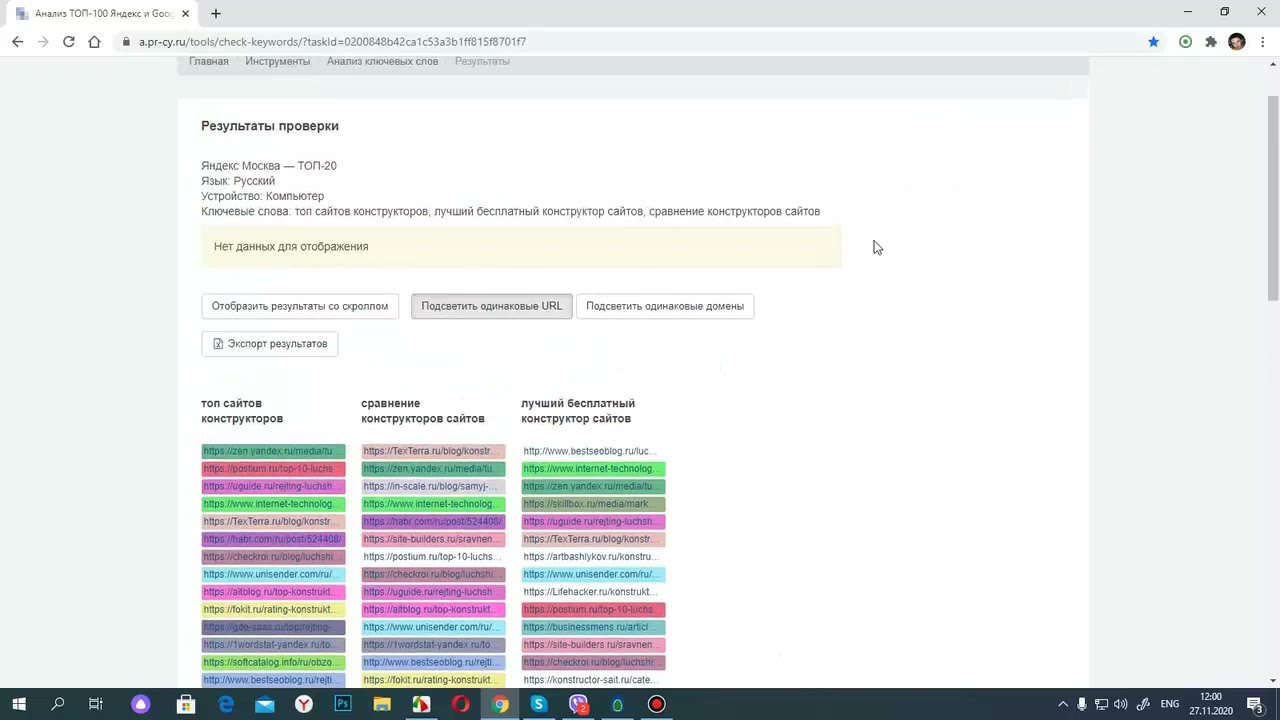This screenshot has width=1280, height=720.
Task: Open zen.yandex.ru link in first column
Action: [273, 451]
